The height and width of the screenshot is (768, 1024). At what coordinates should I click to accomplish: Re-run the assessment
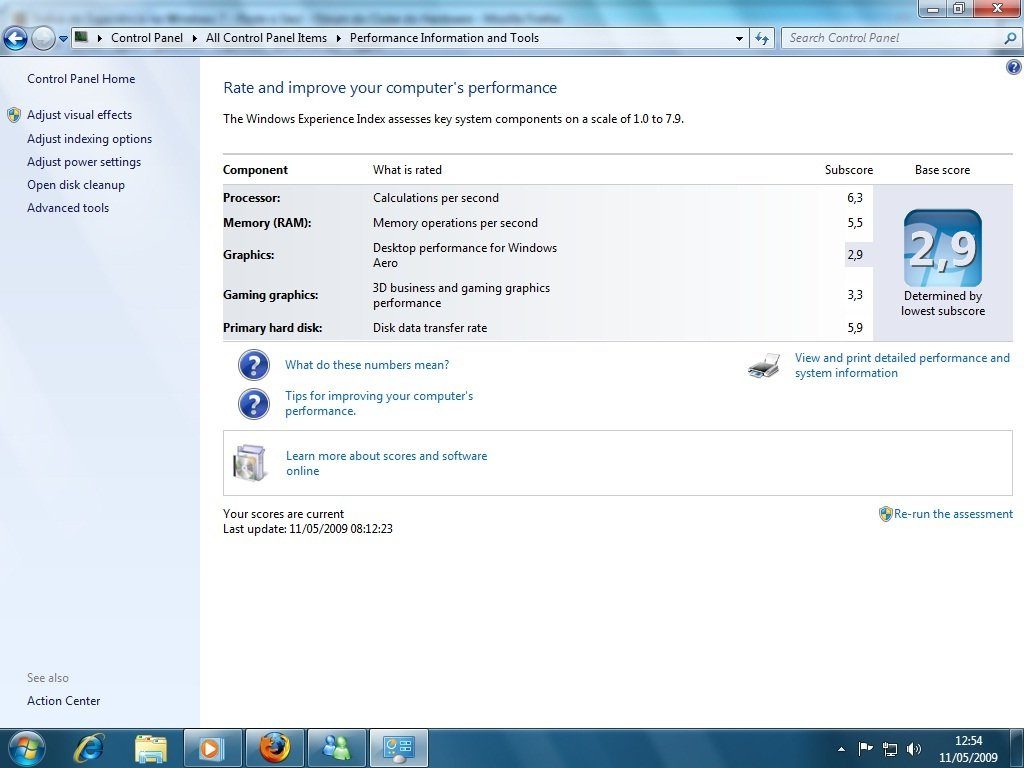click(953, 514)
